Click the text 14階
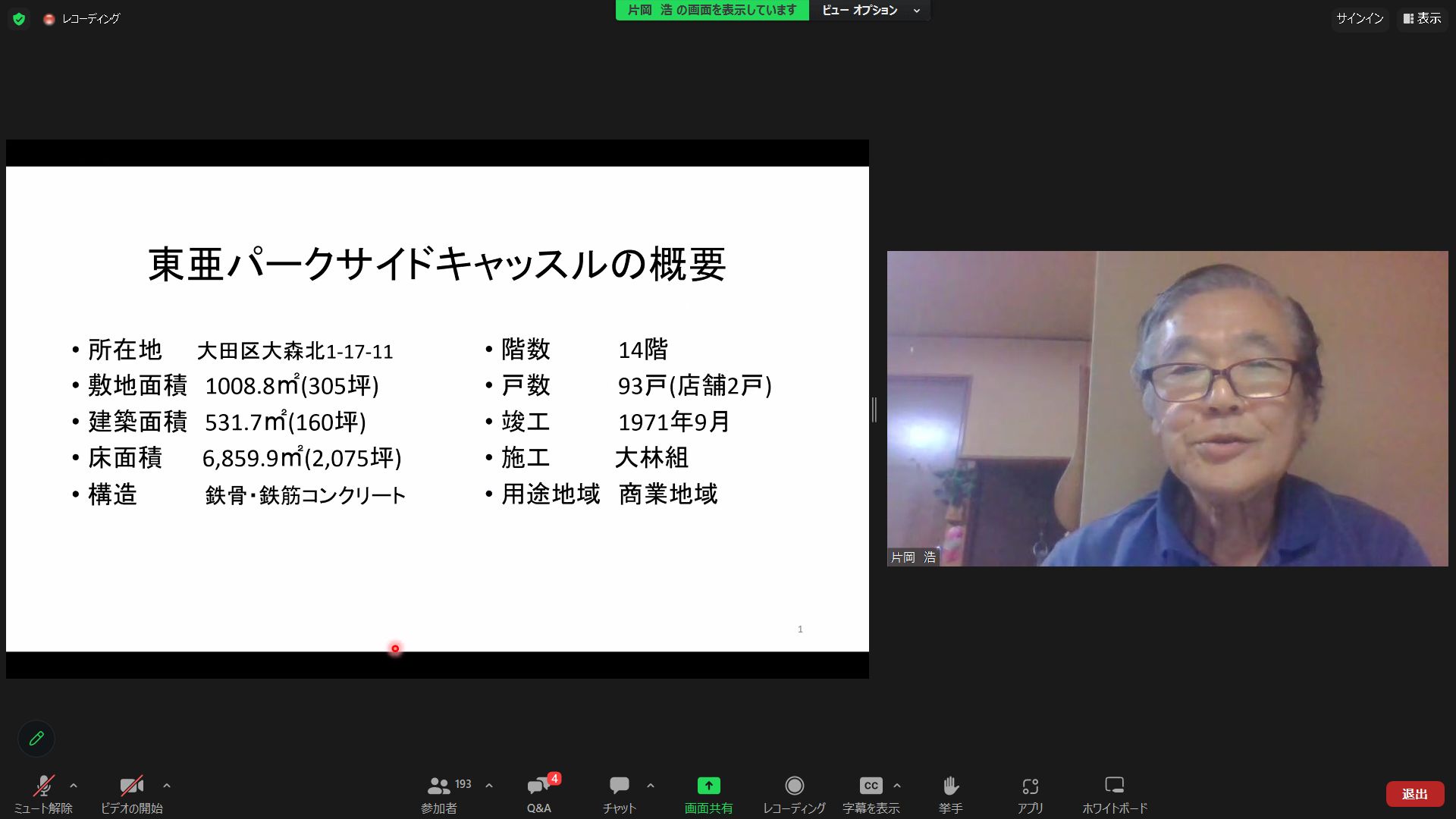This screenshot has width=1456, height=819. [643, 350]
